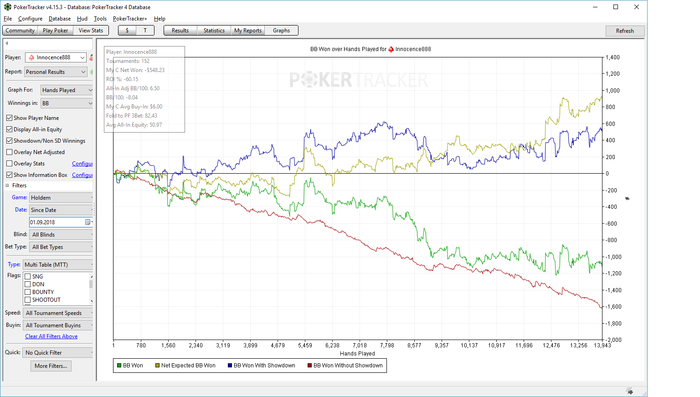Image resolution: width=700 pixels, height=397 pixels.
Task: Switch to the My Reports tab
Action: tap(248, 30)
